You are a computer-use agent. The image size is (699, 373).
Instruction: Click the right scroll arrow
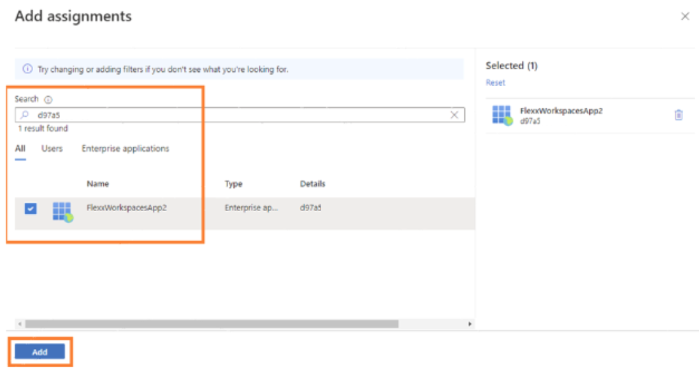click(x=469, y=324)
